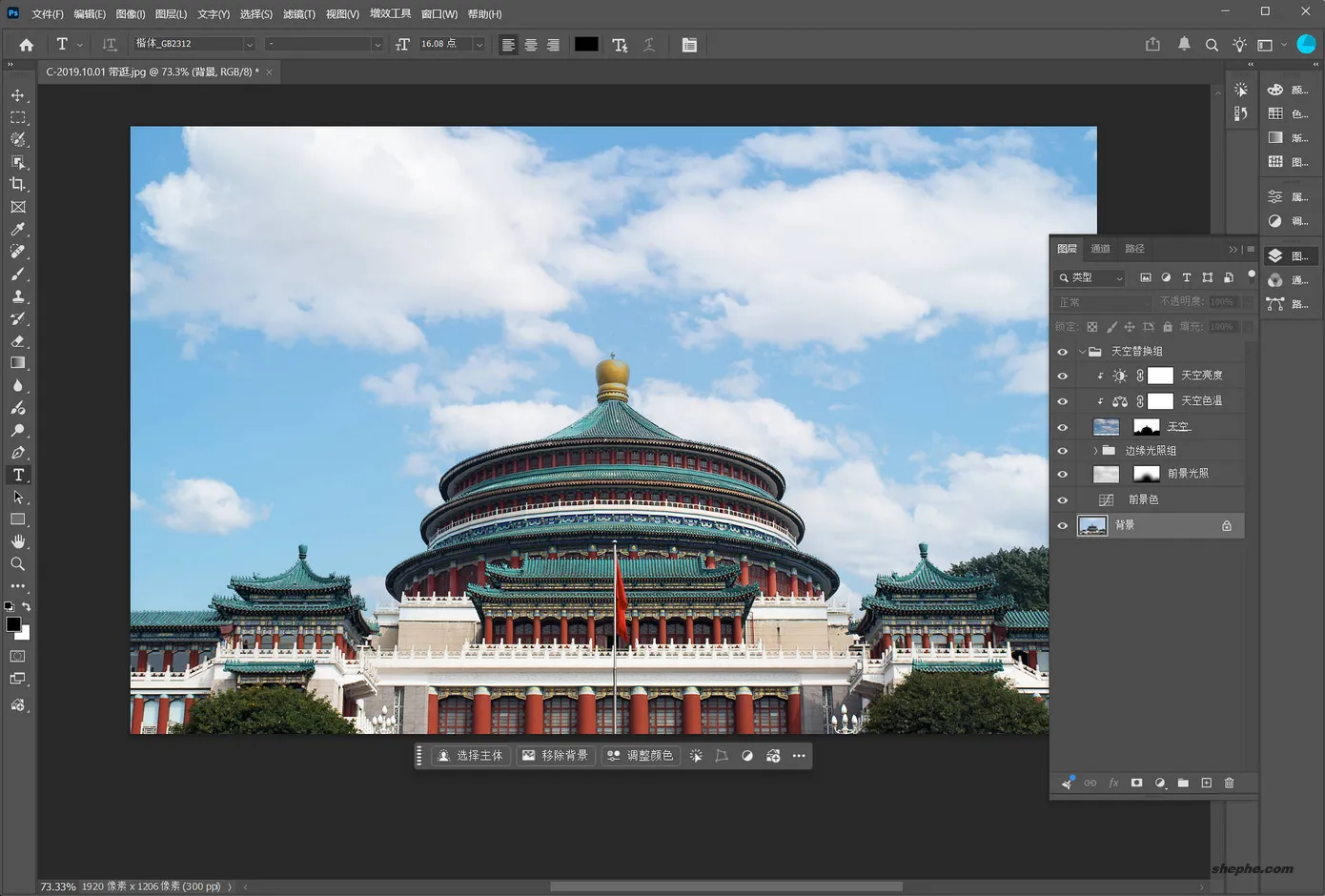Open the 文件(F) menu
The image size is (1325, 896).
(47, 14)
